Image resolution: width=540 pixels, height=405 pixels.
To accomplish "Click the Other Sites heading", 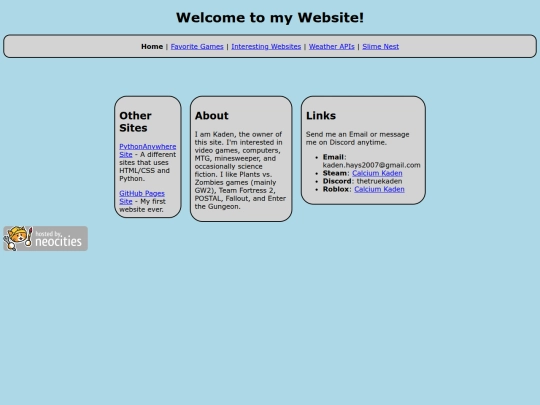I will [x=135, y=122].
